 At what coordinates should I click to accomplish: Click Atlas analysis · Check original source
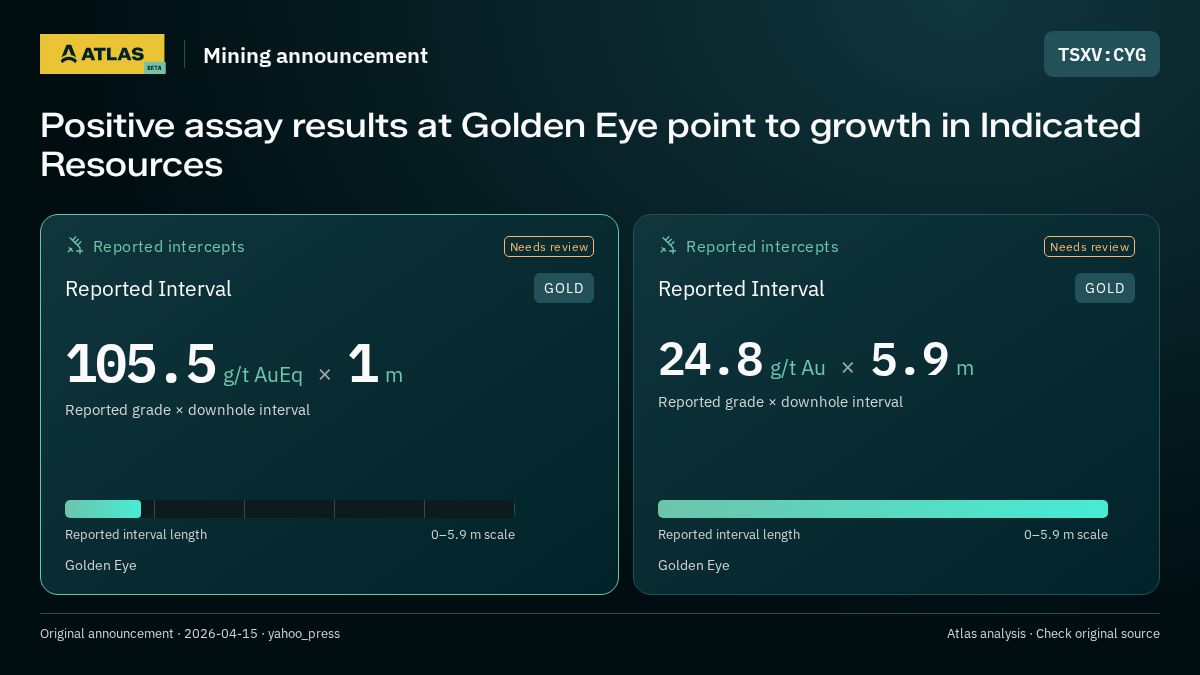1053,634
